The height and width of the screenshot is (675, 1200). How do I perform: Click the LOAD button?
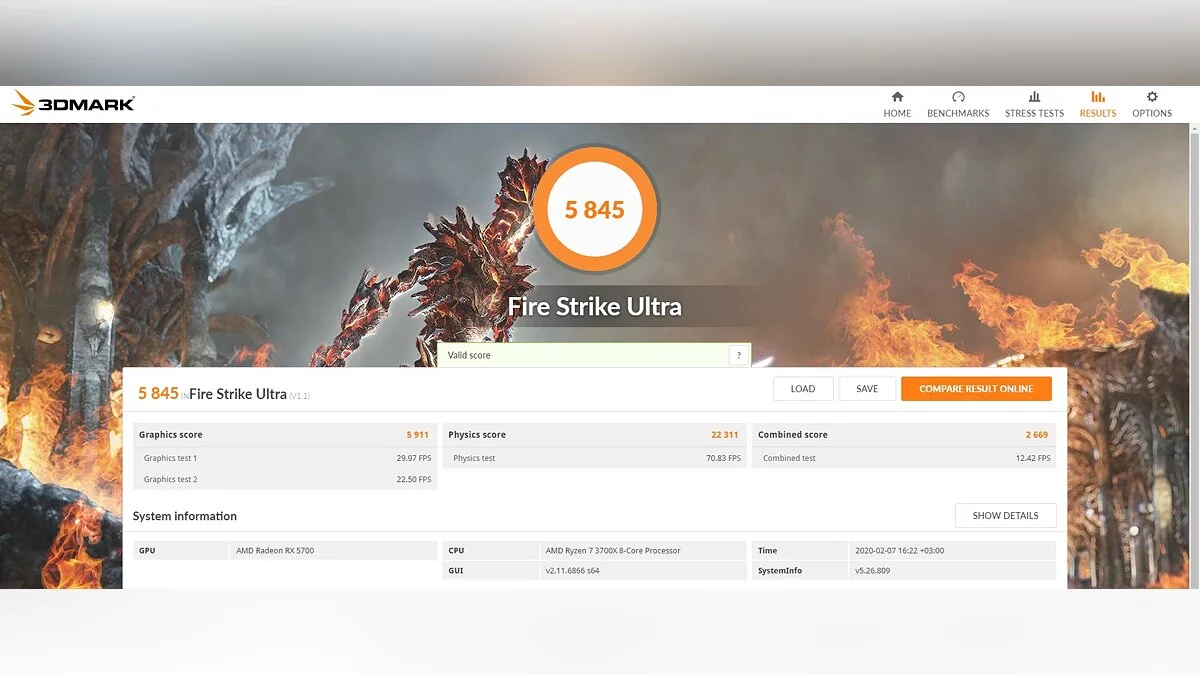coord(803,389)
